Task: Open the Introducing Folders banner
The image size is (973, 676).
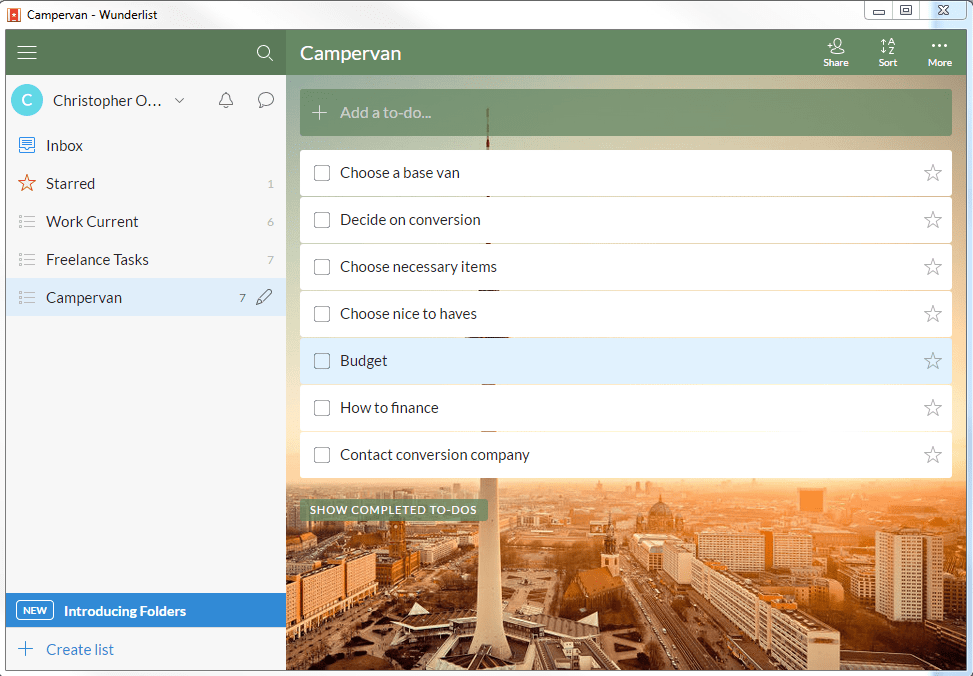Action: coord(124,610)
